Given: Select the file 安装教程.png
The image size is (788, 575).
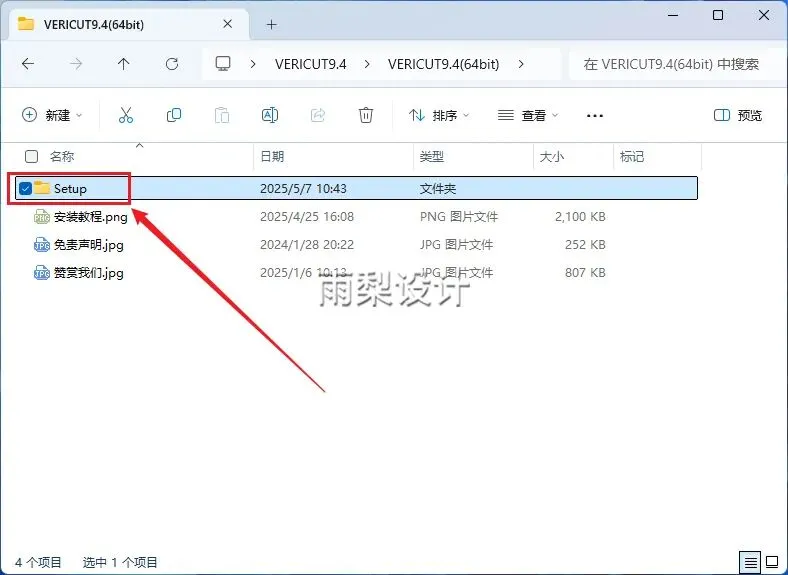Looking at the screenshot, I should pos(90,217).
